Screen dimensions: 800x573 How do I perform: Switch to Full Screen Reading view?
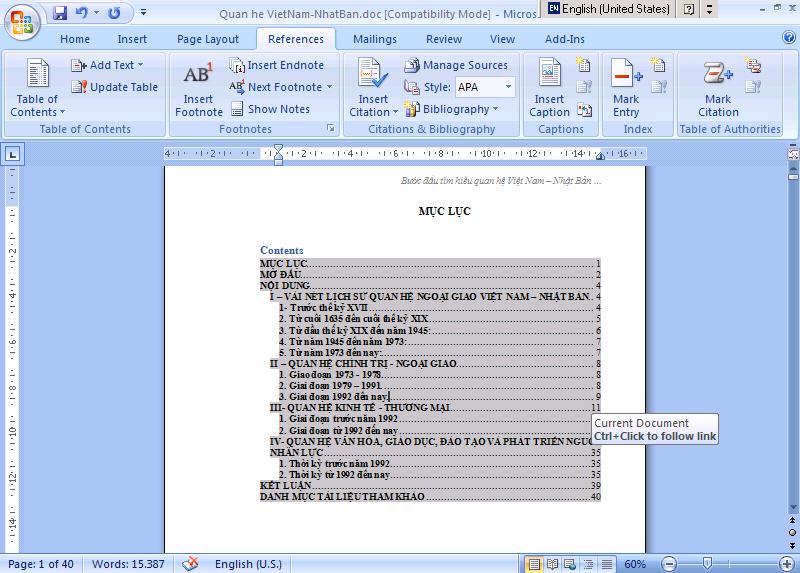(x=551, y=564)
